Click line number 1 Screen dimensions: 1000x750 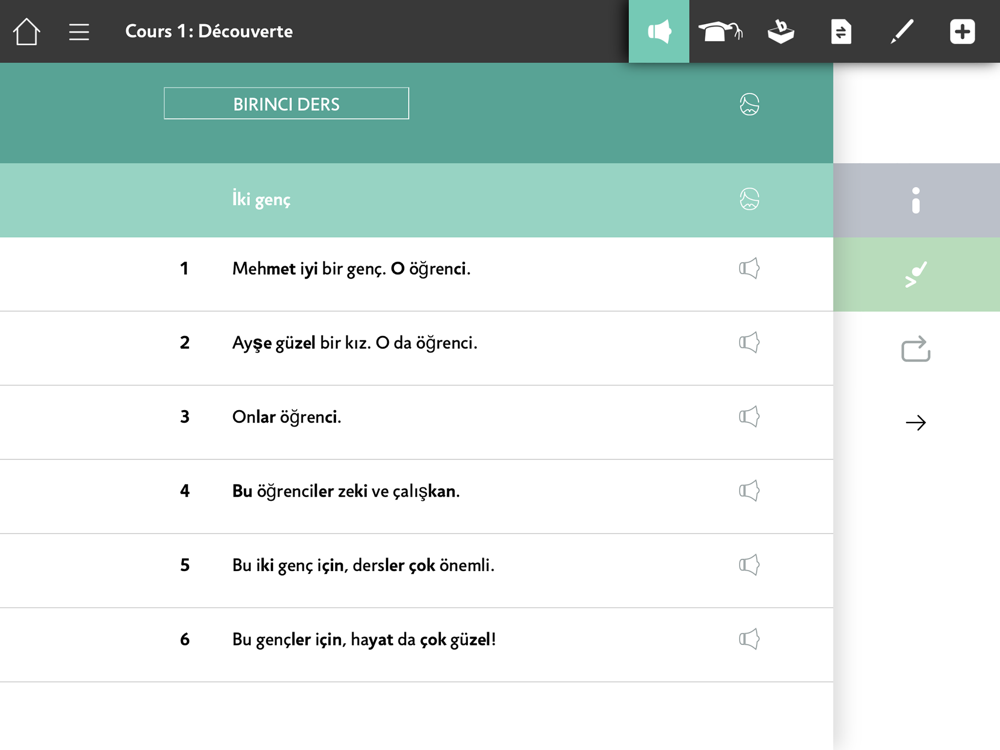[x=184, y=268]
